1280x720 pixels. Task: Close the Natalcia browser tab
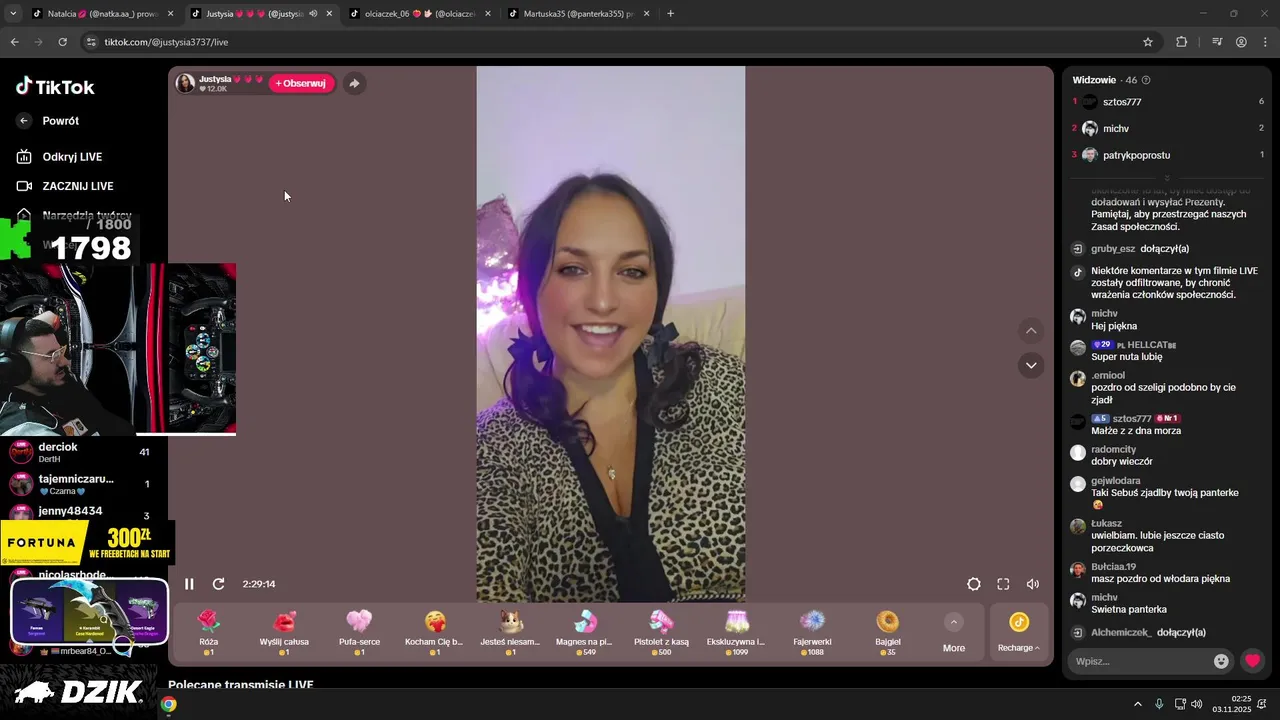point(170,14)
